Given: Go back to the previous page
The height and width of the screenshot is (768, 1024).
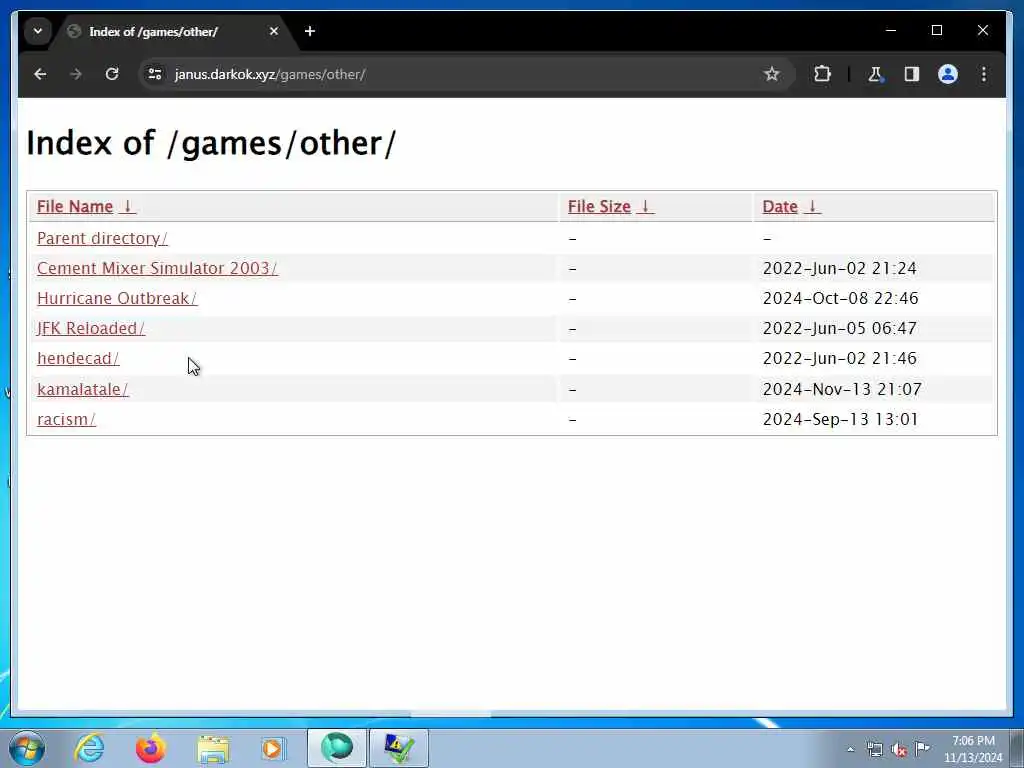Looking at the screenshot, I should [40, 74].
